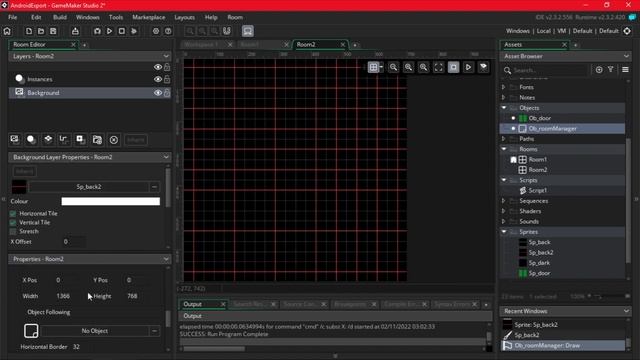Lock the Background layer
The height and width of the screenshot is (360, 640).
click(x=167, y=93)
